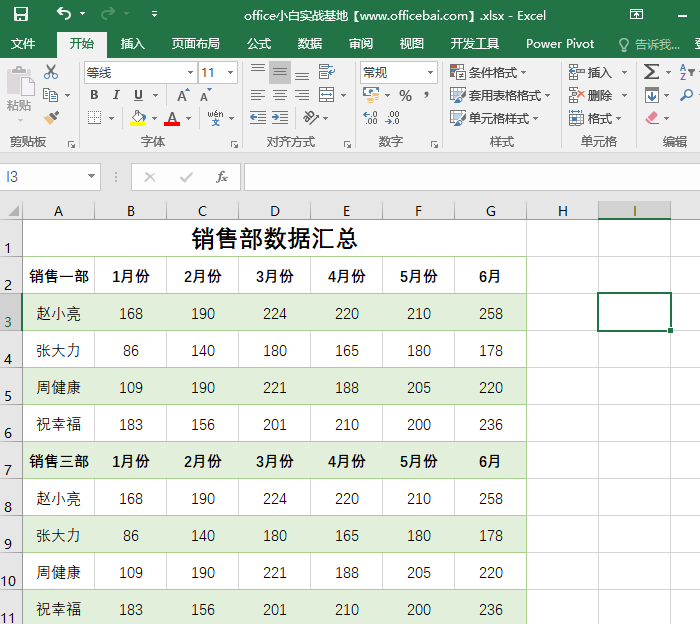
Task: Click the Select All corner triangle
Action: [x=13, y=210]
